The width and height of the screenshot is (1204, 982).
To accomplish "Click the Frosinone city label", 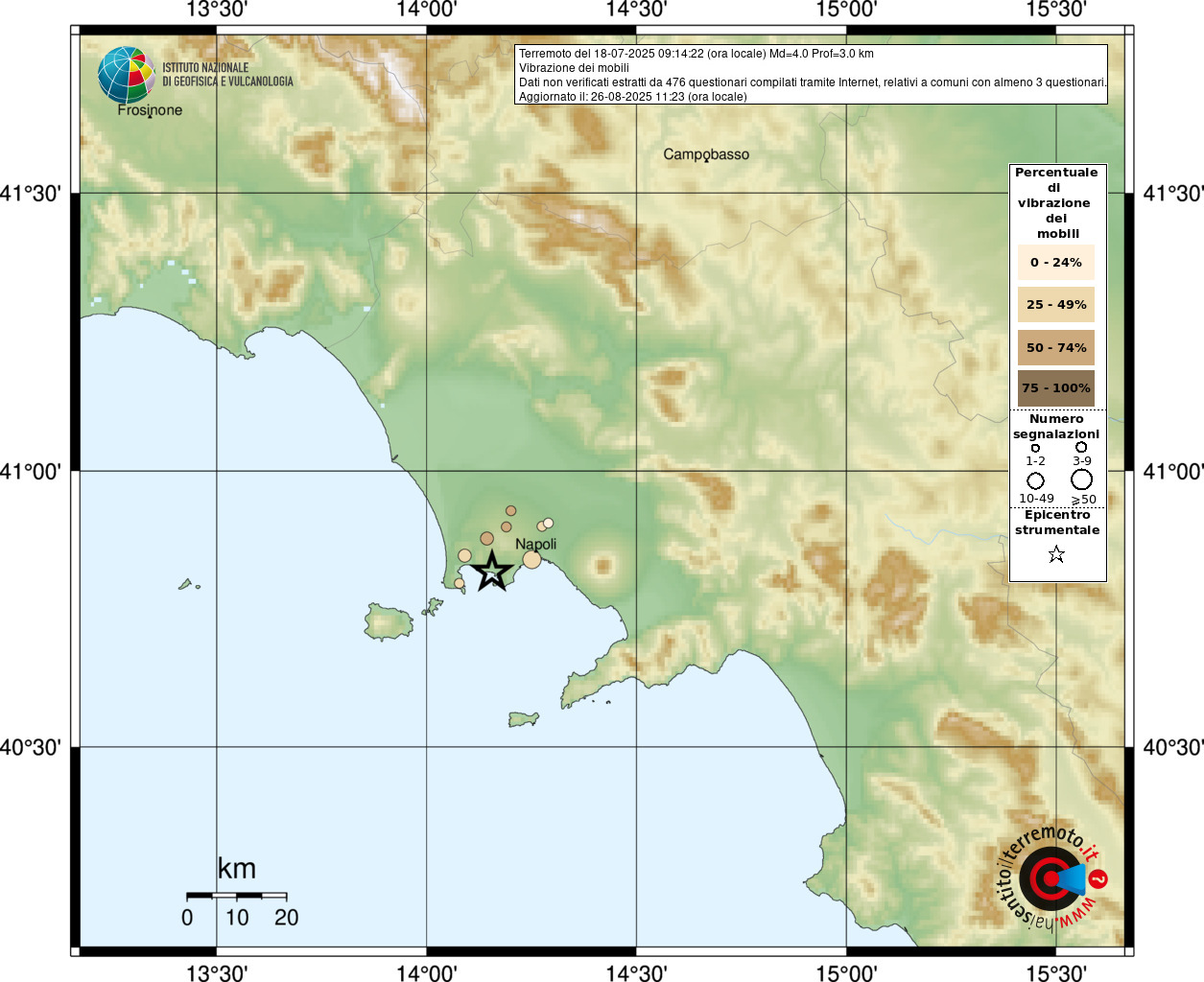I will [x=150, y=110].
